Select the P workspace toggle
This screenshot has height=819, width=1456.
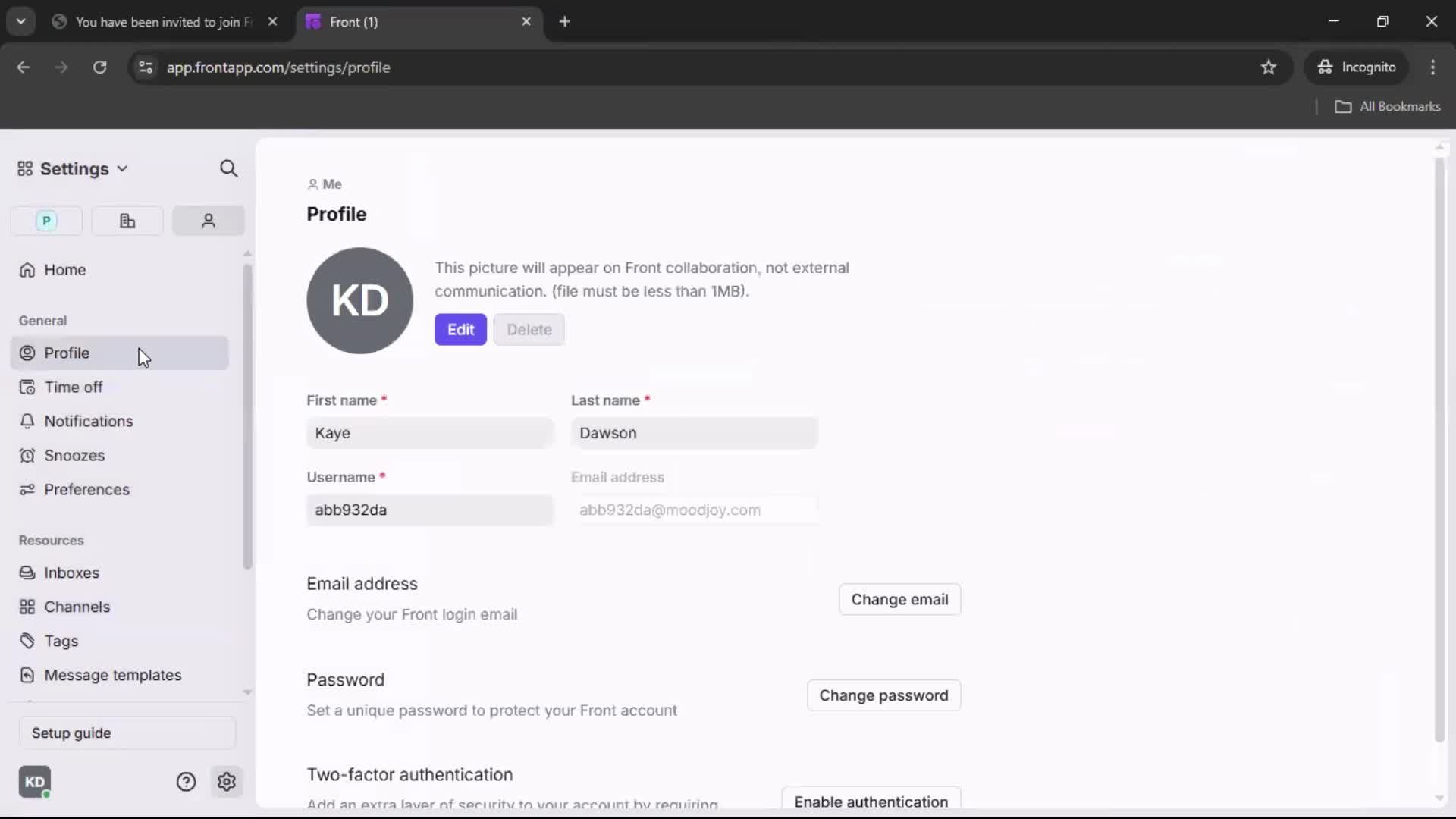pos(46,221)
